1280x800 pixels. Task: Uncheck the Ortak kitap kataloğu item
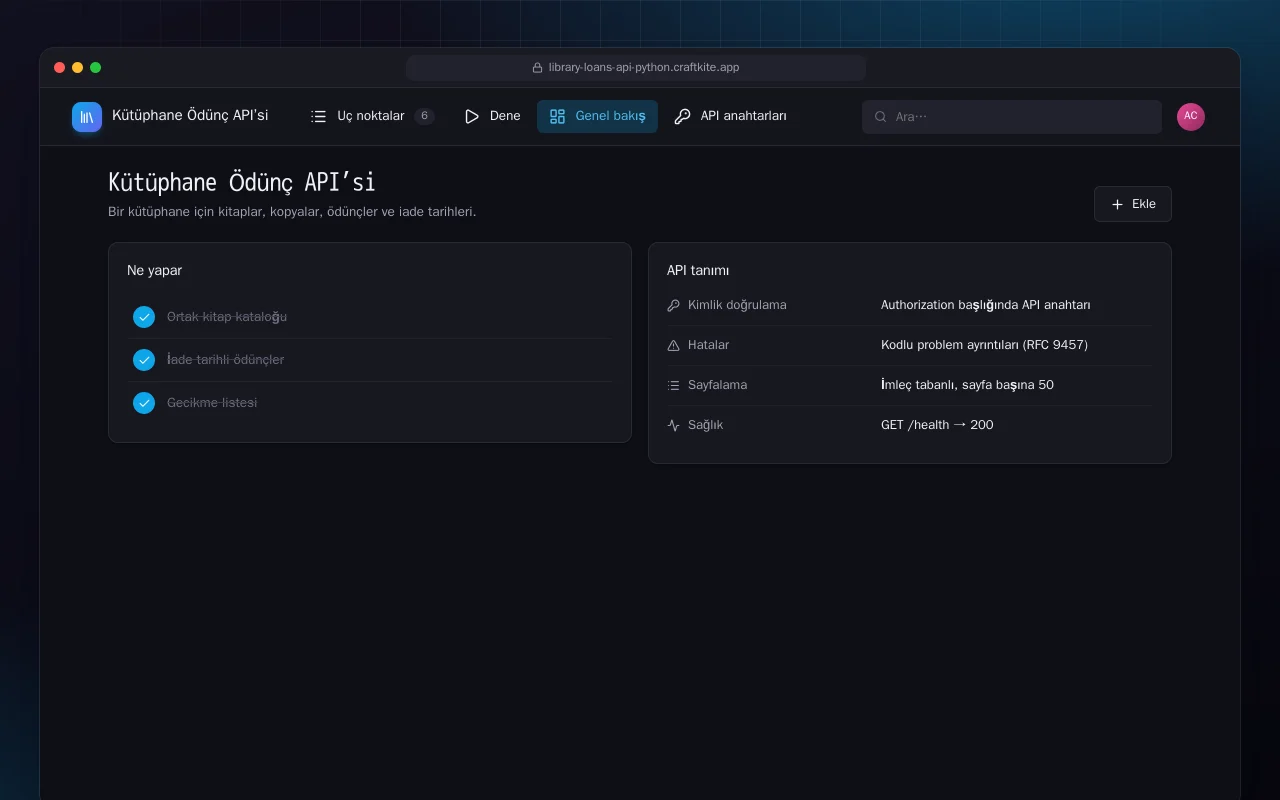(144, 317)
